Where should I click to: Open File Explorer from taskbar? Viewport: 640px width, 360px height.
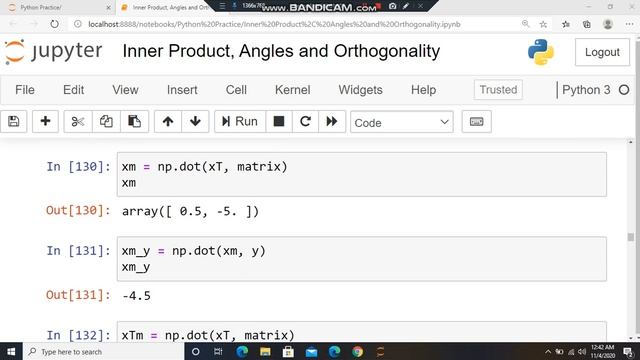pyautogui.click(x=265, y=351)
